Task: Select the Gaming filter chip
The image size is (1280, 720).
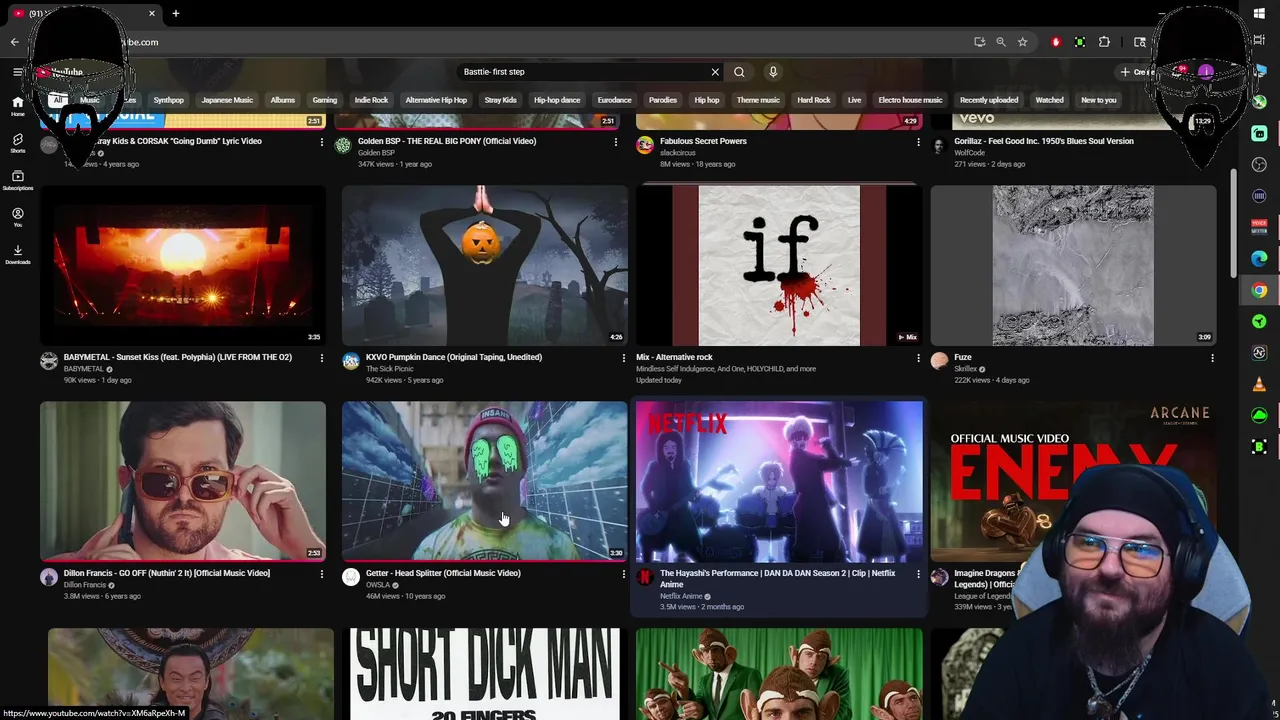Action: (x=325, y=100)
